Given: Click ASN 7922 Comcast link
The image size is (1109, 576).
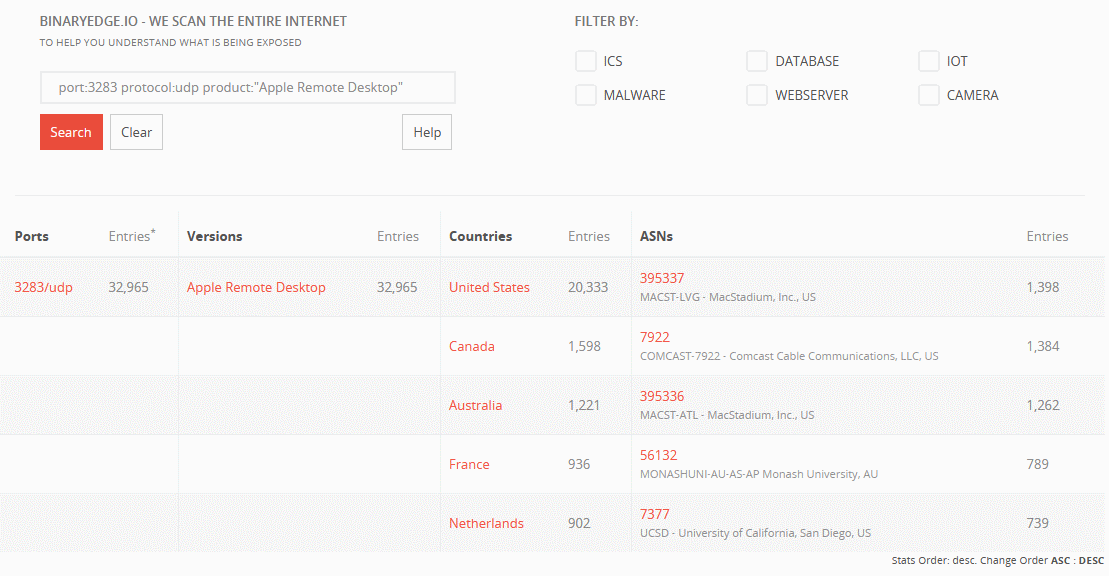Looking at the screenshot, I should click(655, 338).
